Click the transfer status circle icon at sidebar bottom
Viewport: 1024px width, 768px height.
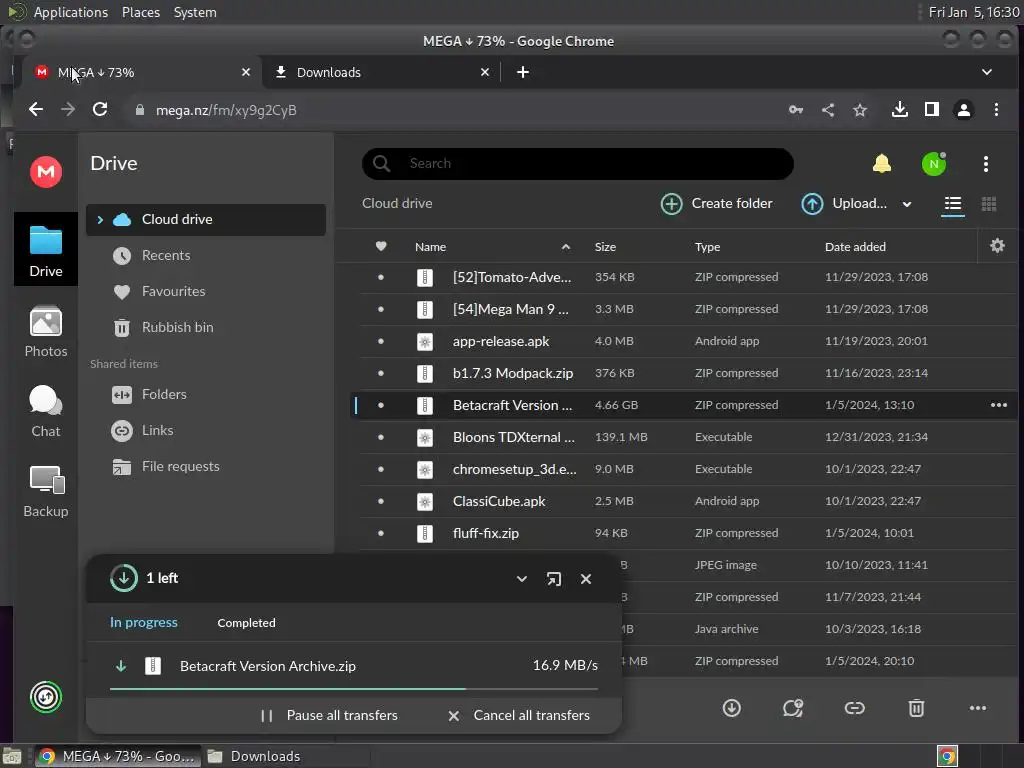point(46,697)
